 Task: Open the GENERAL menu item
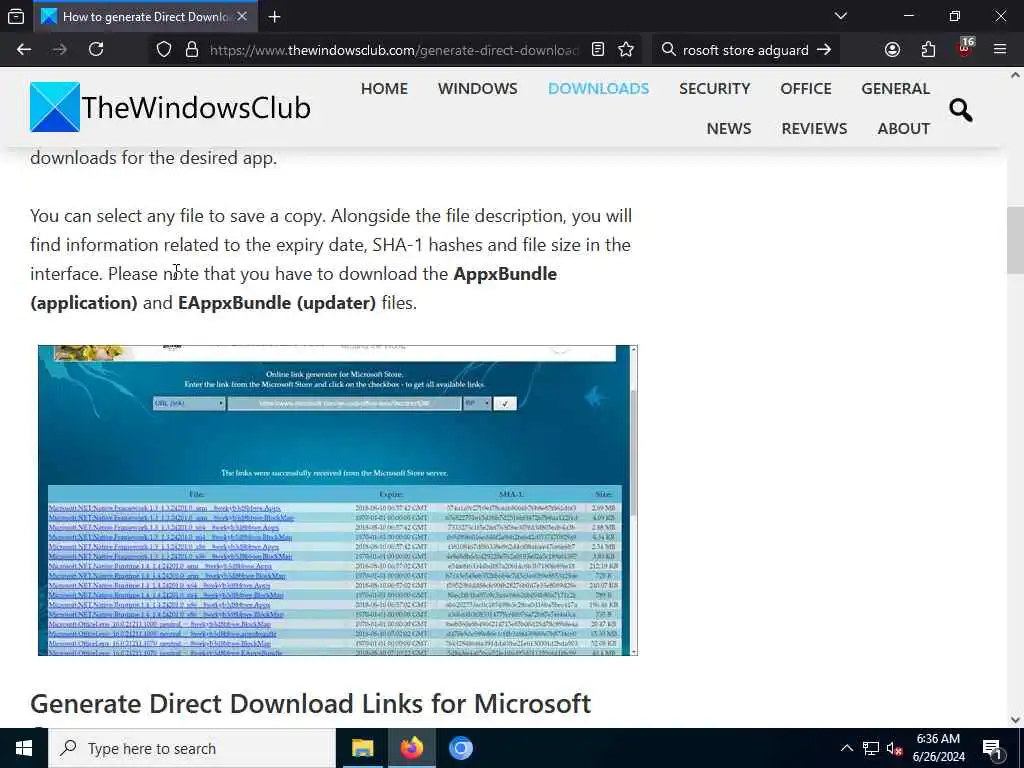coord(895,89)
